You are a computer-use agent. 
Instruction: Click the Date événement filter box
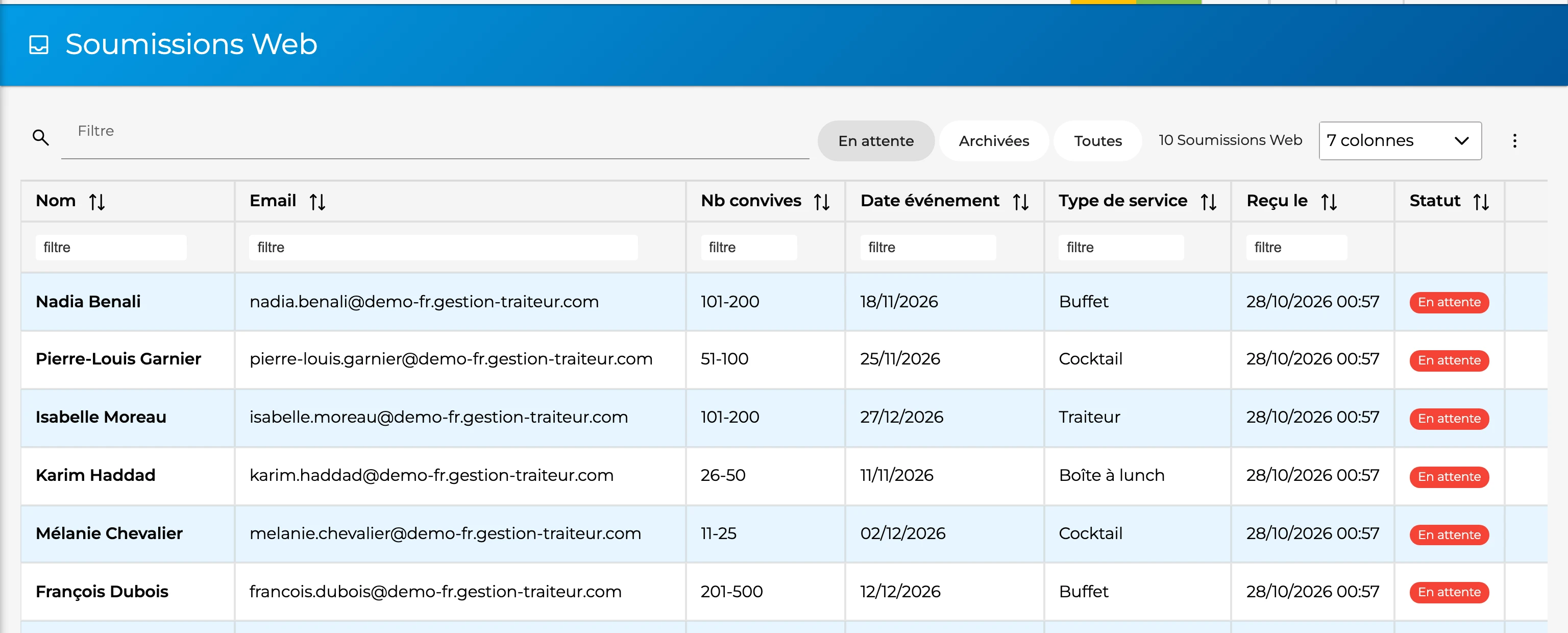pyautogui.click(x=927, y=247)
